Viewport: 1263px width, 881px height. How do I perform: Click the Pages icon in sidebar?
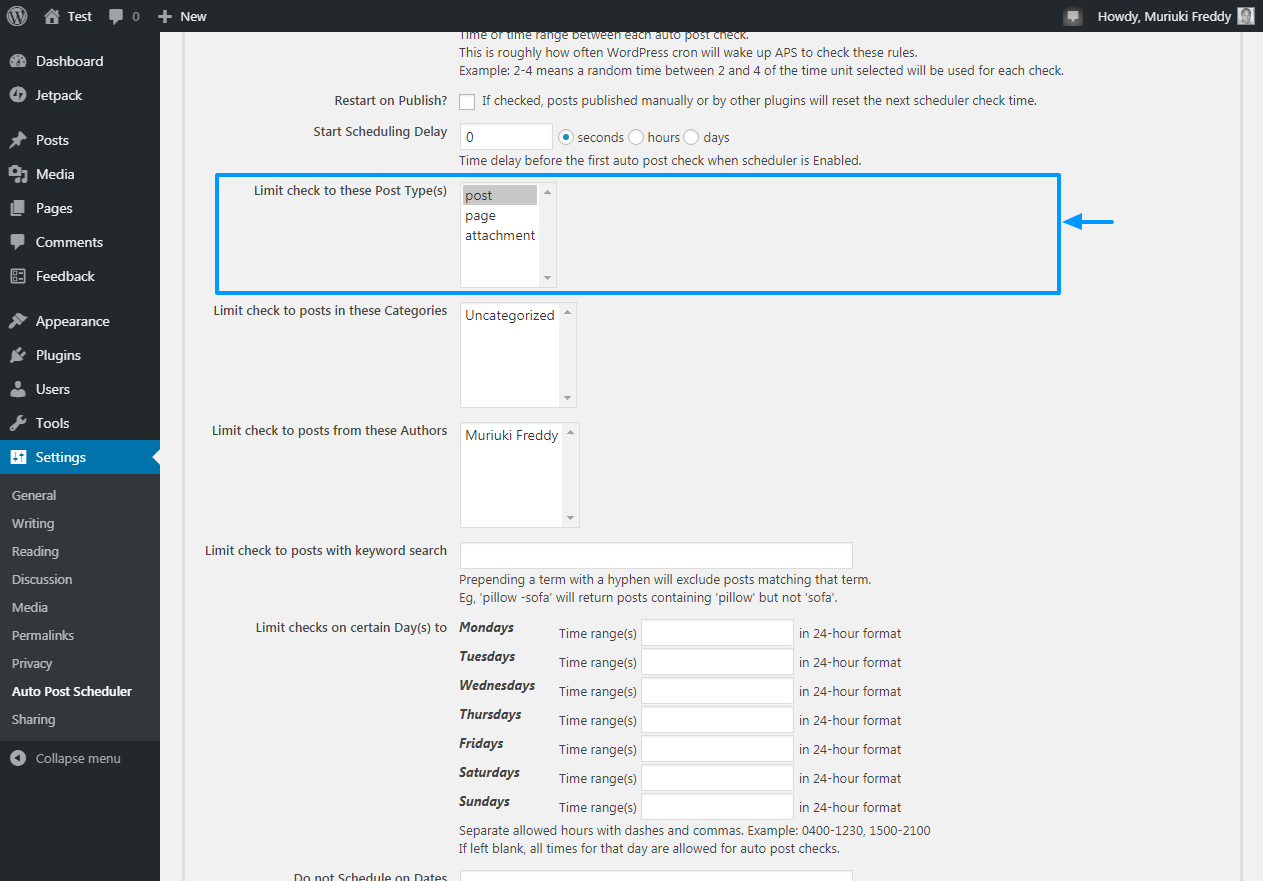pyautogui.click(x=18, y=208)
